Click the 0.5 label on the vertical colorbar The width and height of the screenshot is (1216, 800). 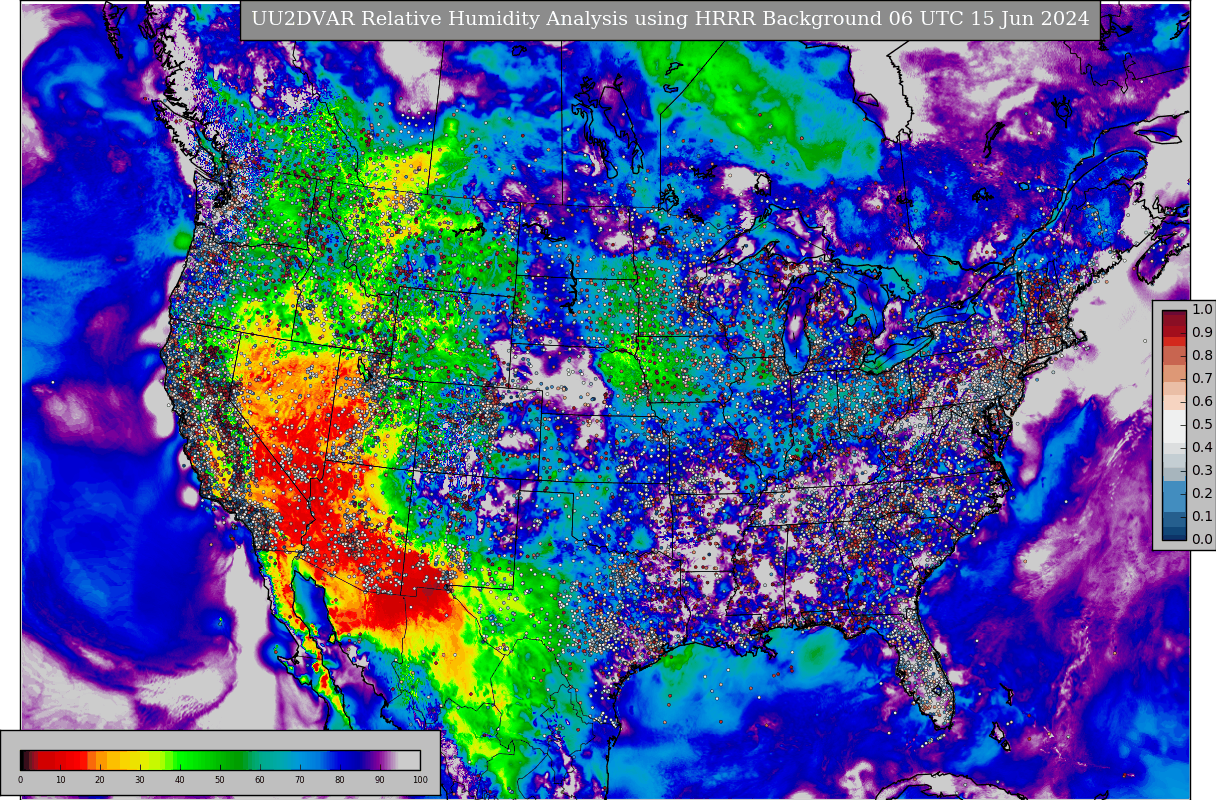click(1202, 425)
